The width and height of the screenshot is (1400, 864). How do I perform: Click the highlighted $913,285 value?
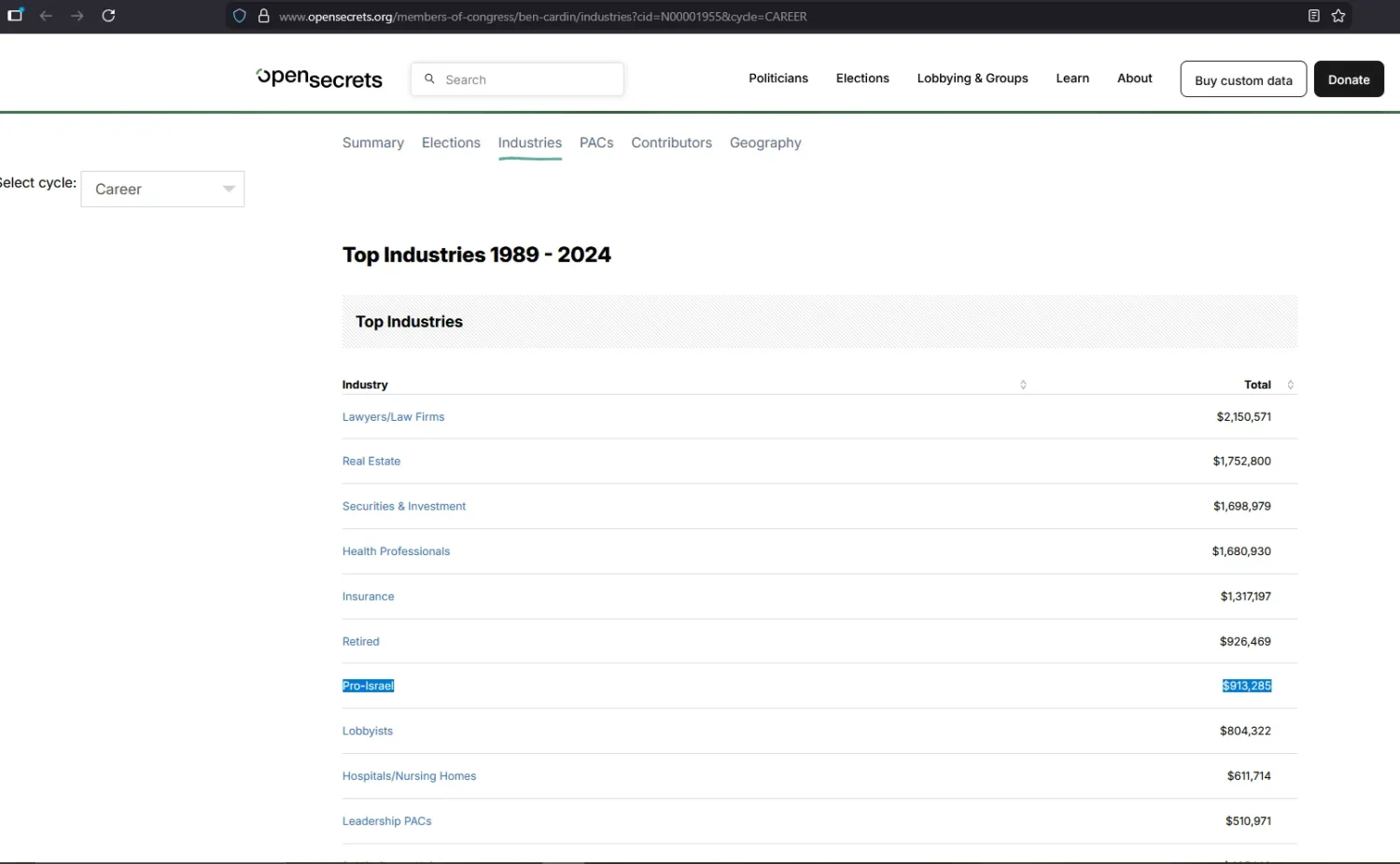[1247, 686]
